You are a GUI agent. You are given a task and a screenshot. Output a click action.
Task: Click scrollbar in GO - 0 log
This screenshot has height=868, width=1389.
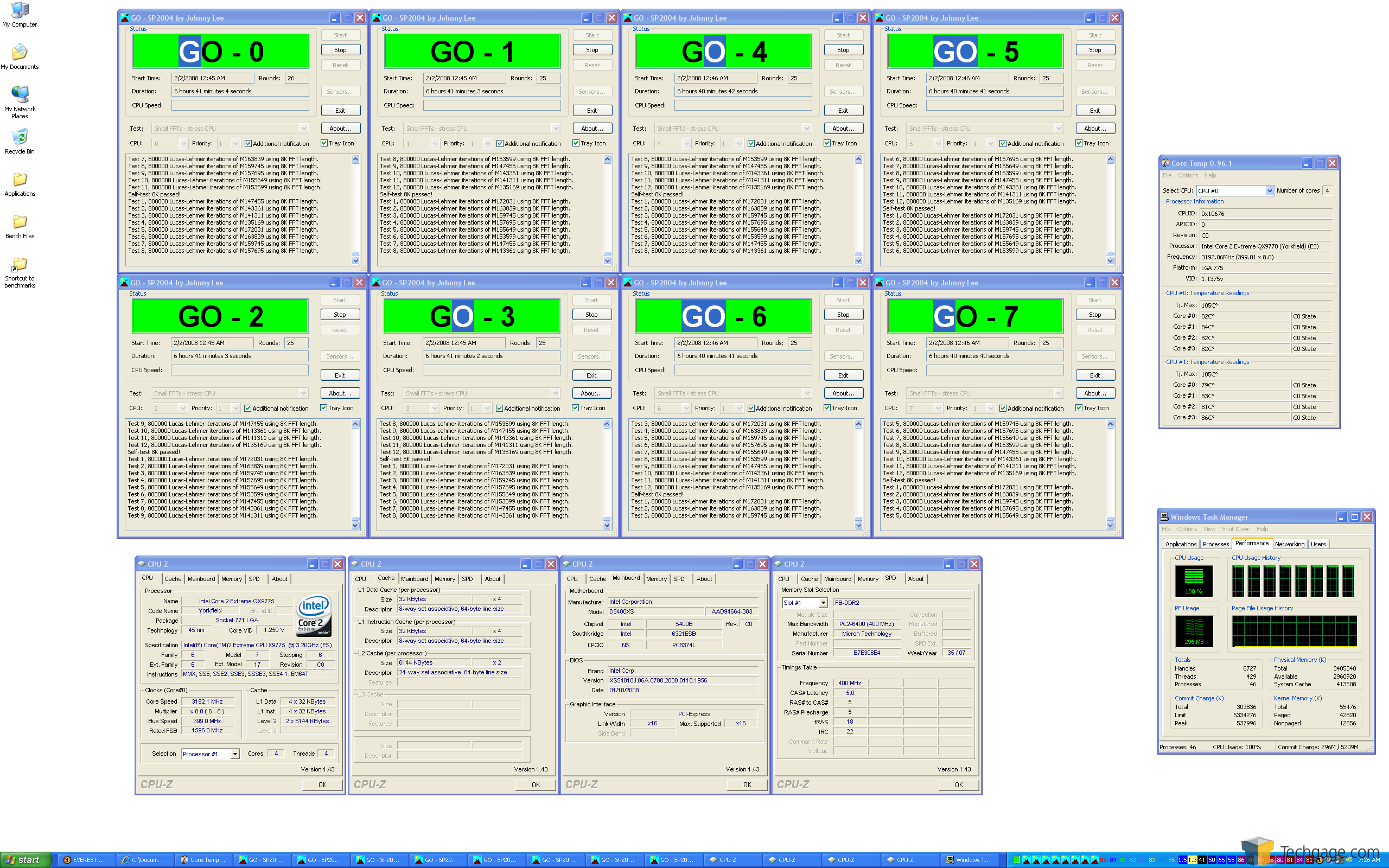pos(356,209)
